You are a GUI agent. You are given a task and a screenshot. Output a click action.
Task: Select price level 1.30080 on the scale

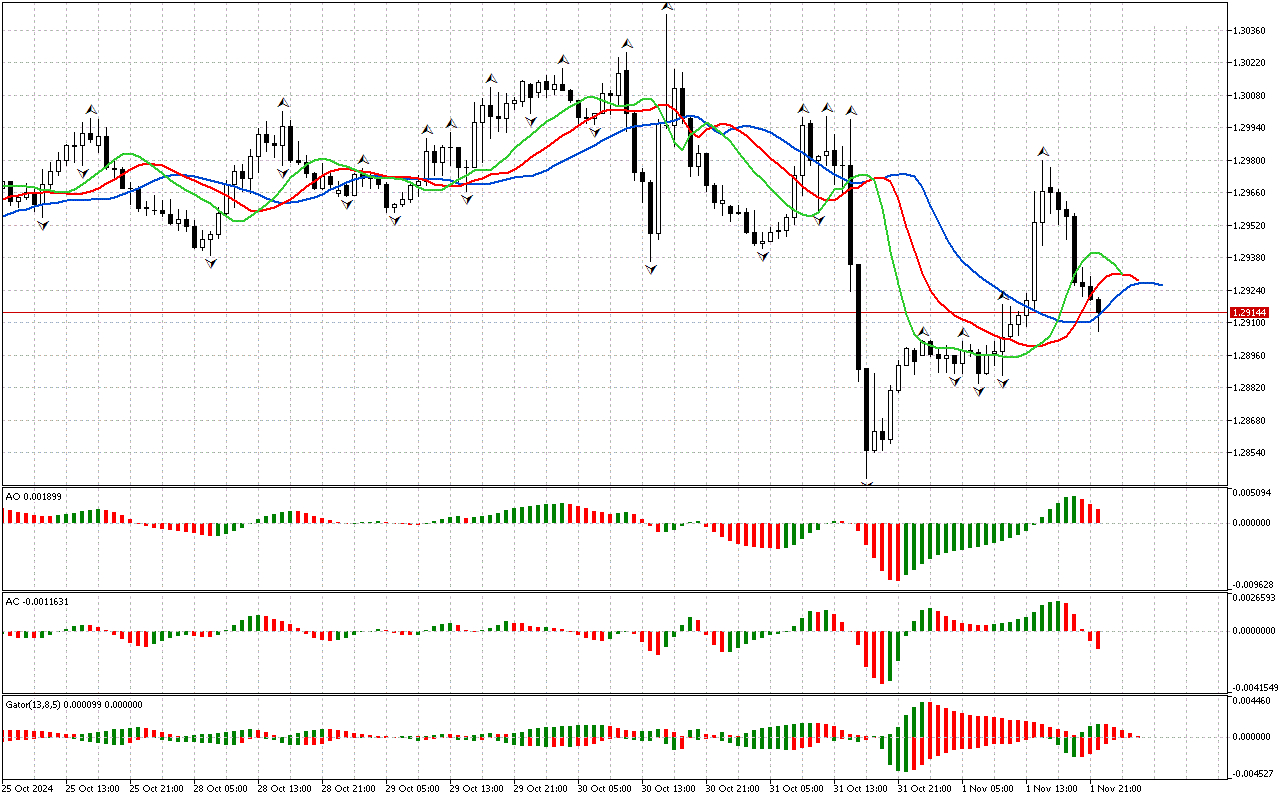[x=1249, y=96]
